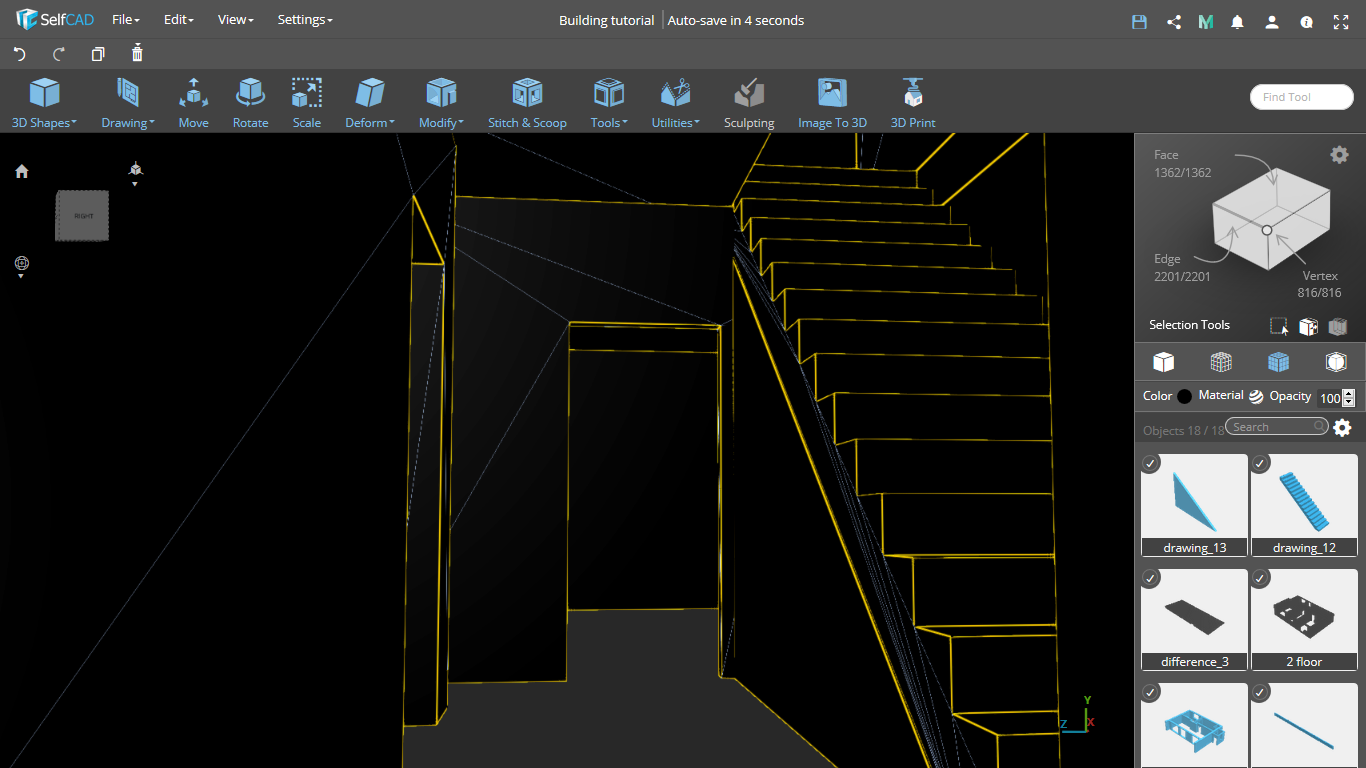Image resolution: width=1366 pixels, height=768 pixels.
Task: Open the MyMiniFactory M icon
Action: [x=1206, y=21]
